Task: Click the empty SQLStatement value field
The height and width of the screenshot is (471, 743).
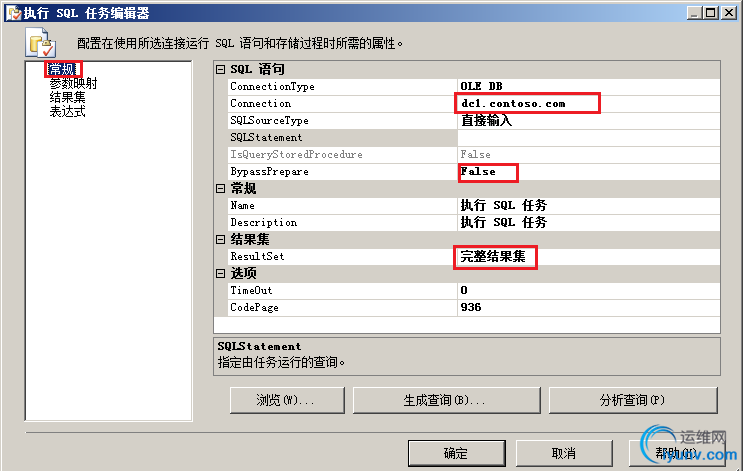Action: pos(588,137)
